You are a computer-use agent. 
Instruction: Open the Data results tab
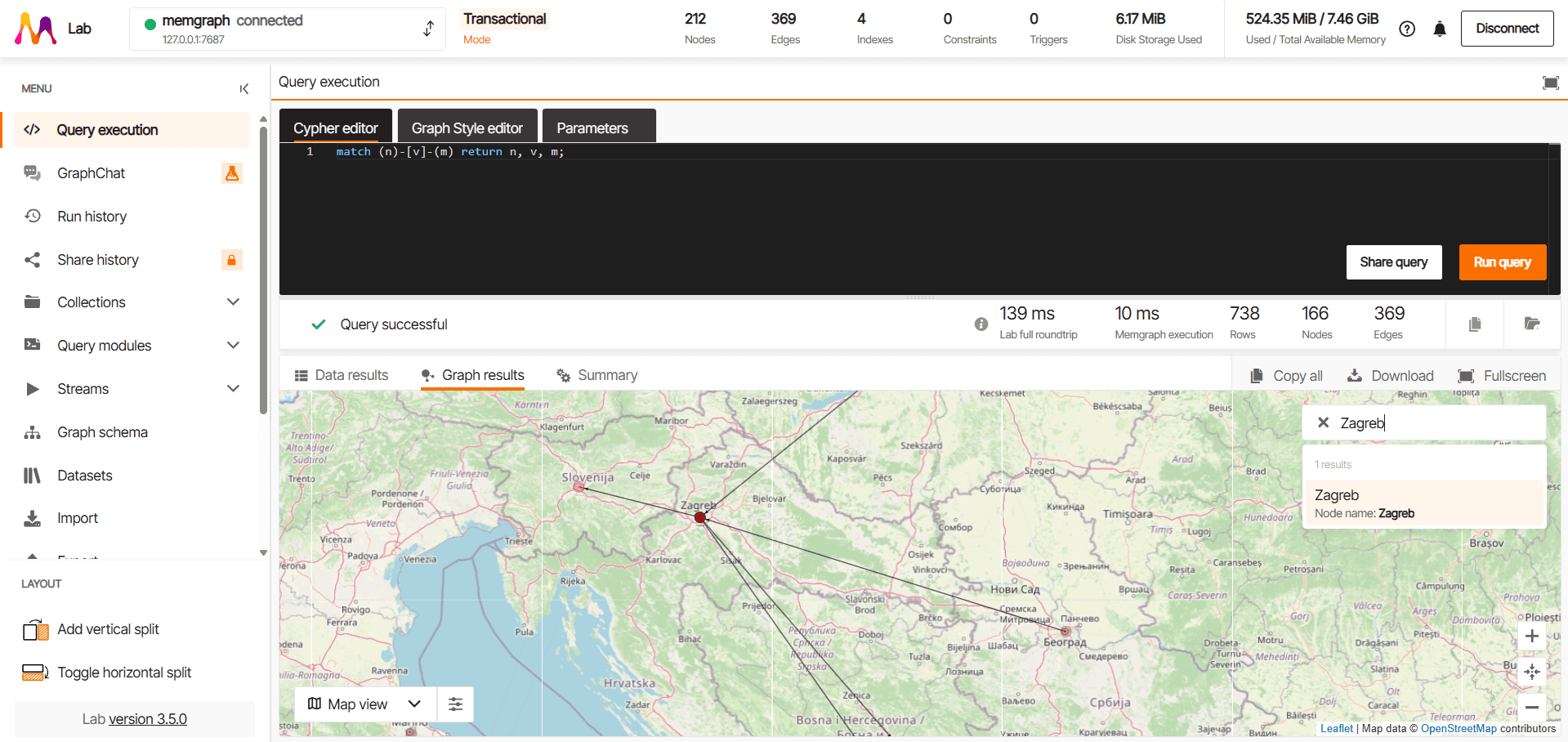(342, 375)
